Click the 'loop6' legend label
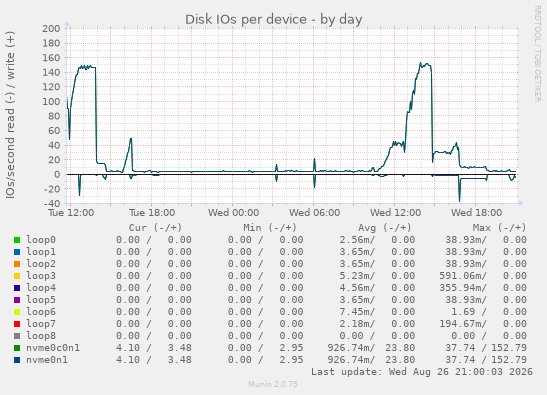Screen dimensions: 547x395 click(41, 312)
